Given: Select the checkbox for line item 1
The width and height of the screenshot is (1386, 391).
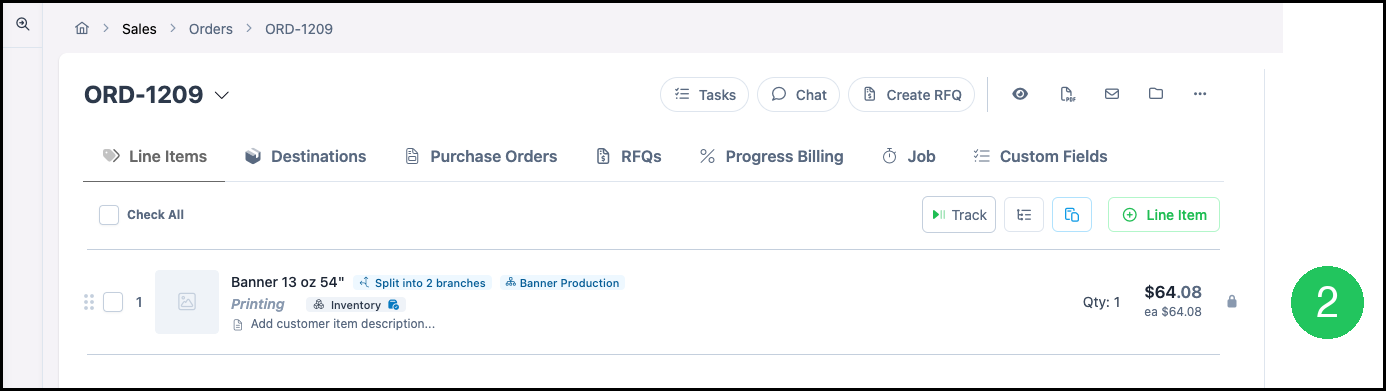Looking at the screenshot, I should pyautogui.click(x=113, y=302).
